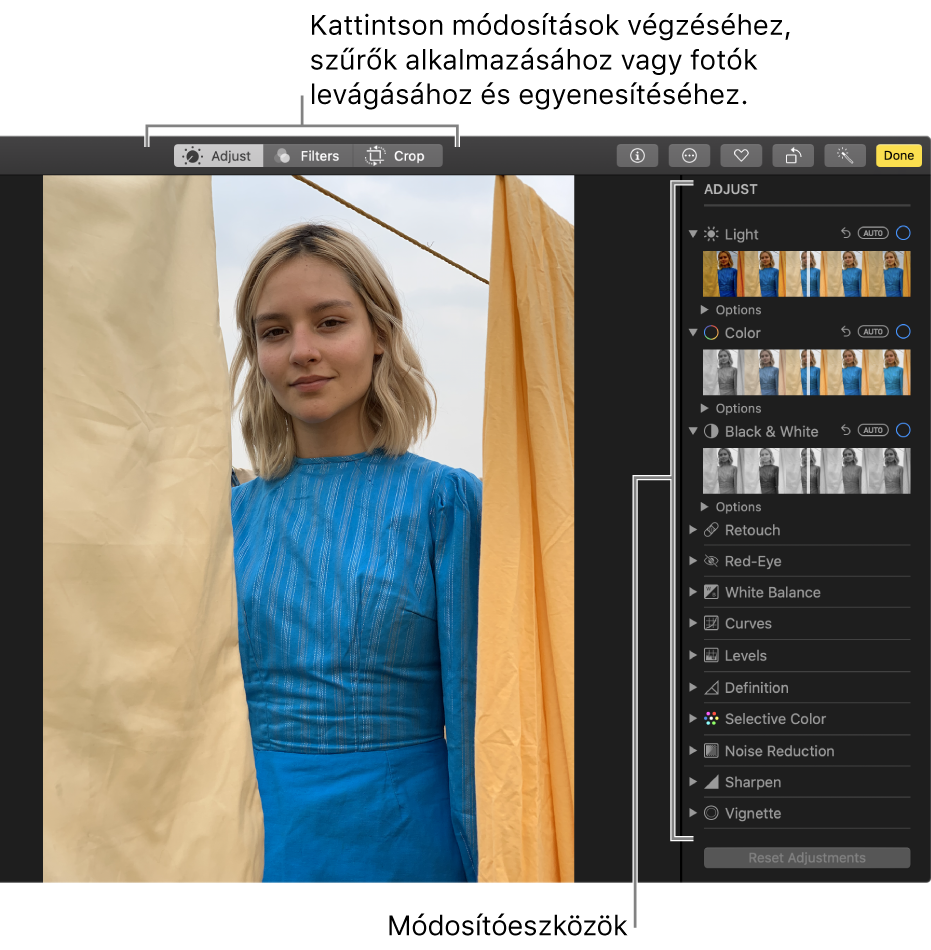The width and height of the screenshot is (931, 950).
Task: Switch to the Filters tab
Action: tap(308, 156)
